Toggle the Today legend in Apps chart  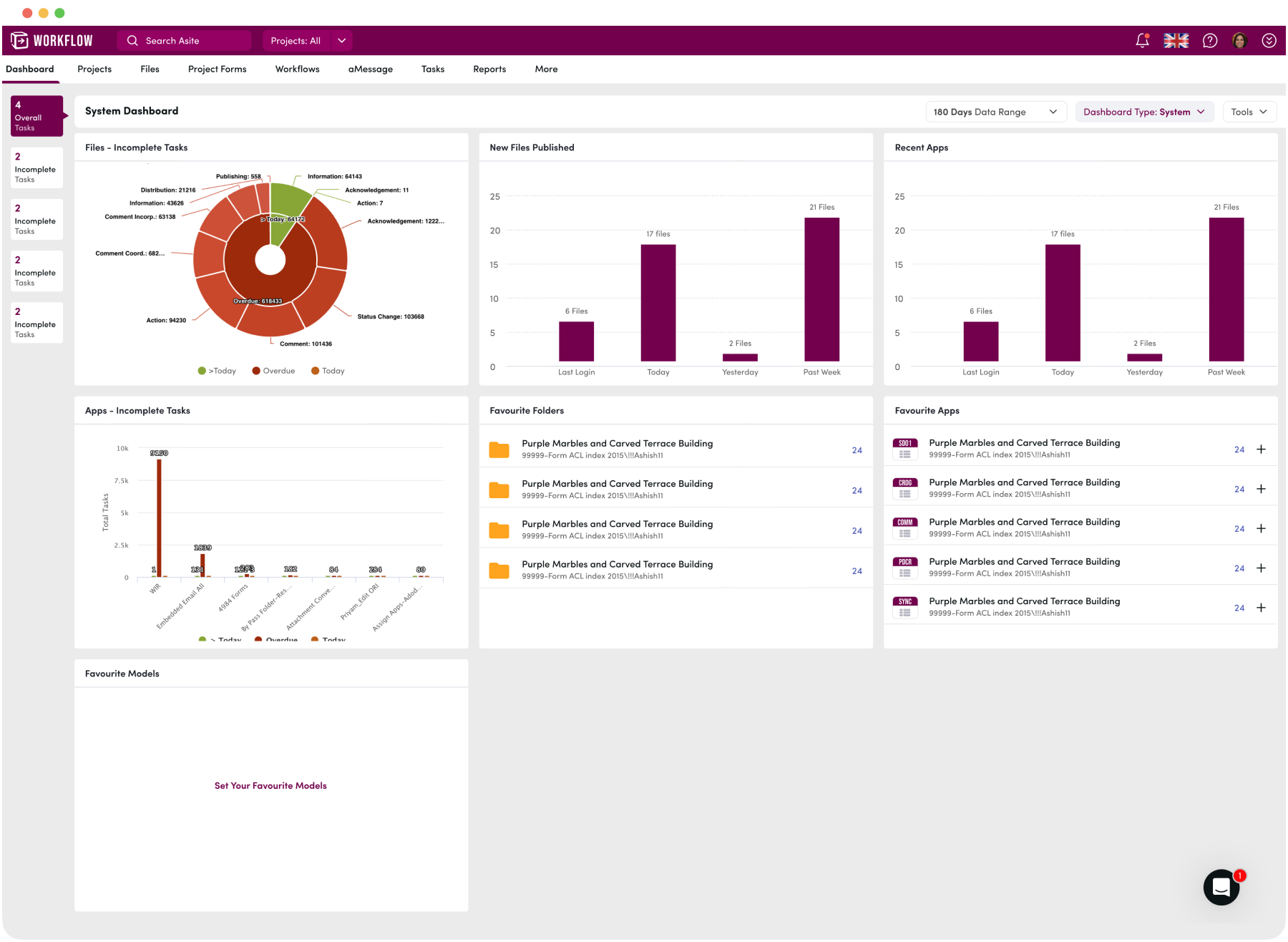point(315,640)
